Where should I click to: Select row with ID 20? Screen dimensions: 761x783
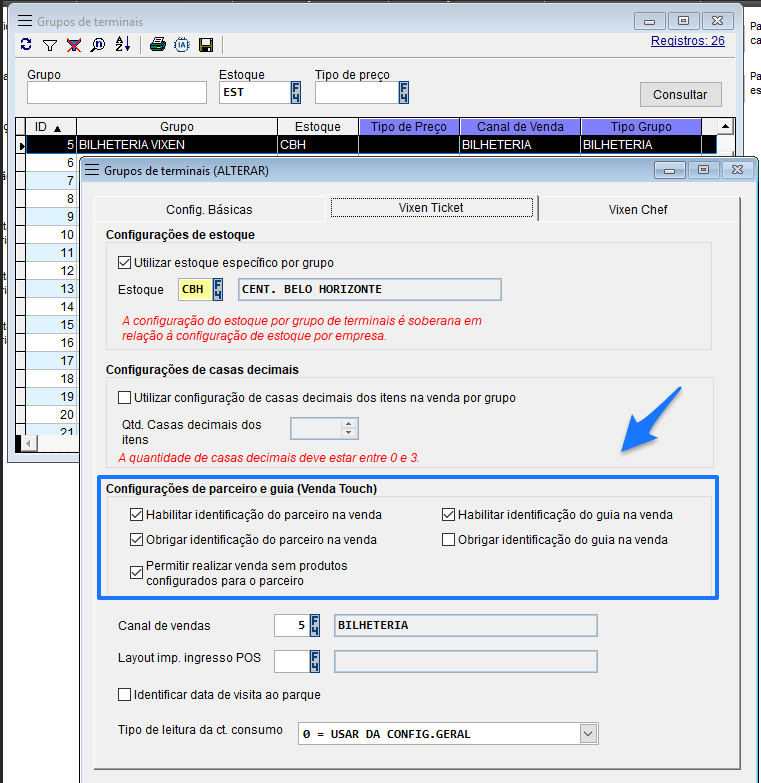pos(51,414)
